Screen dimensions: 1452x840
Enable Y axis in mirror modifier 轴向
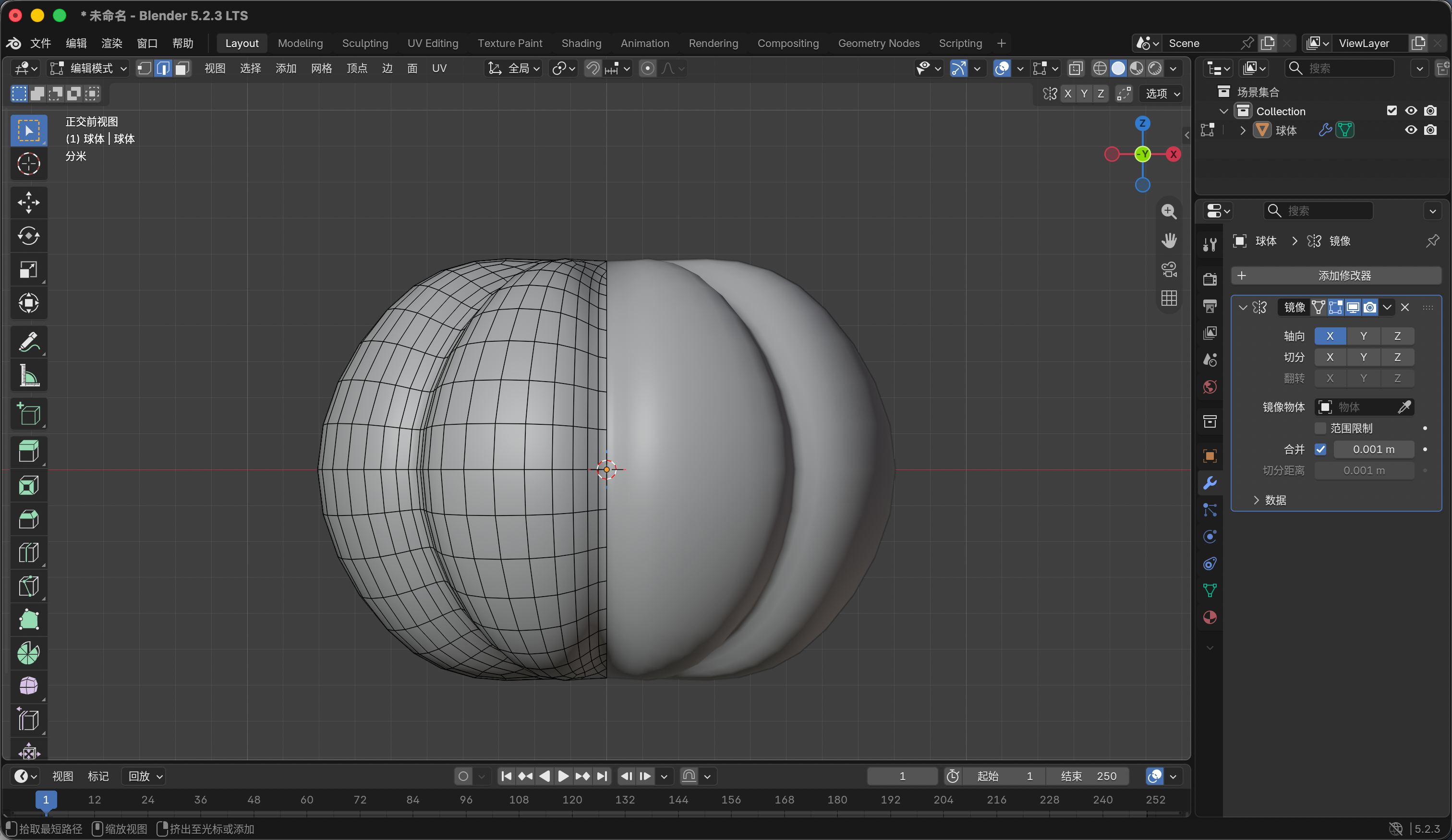click(x=1363, y=336)
